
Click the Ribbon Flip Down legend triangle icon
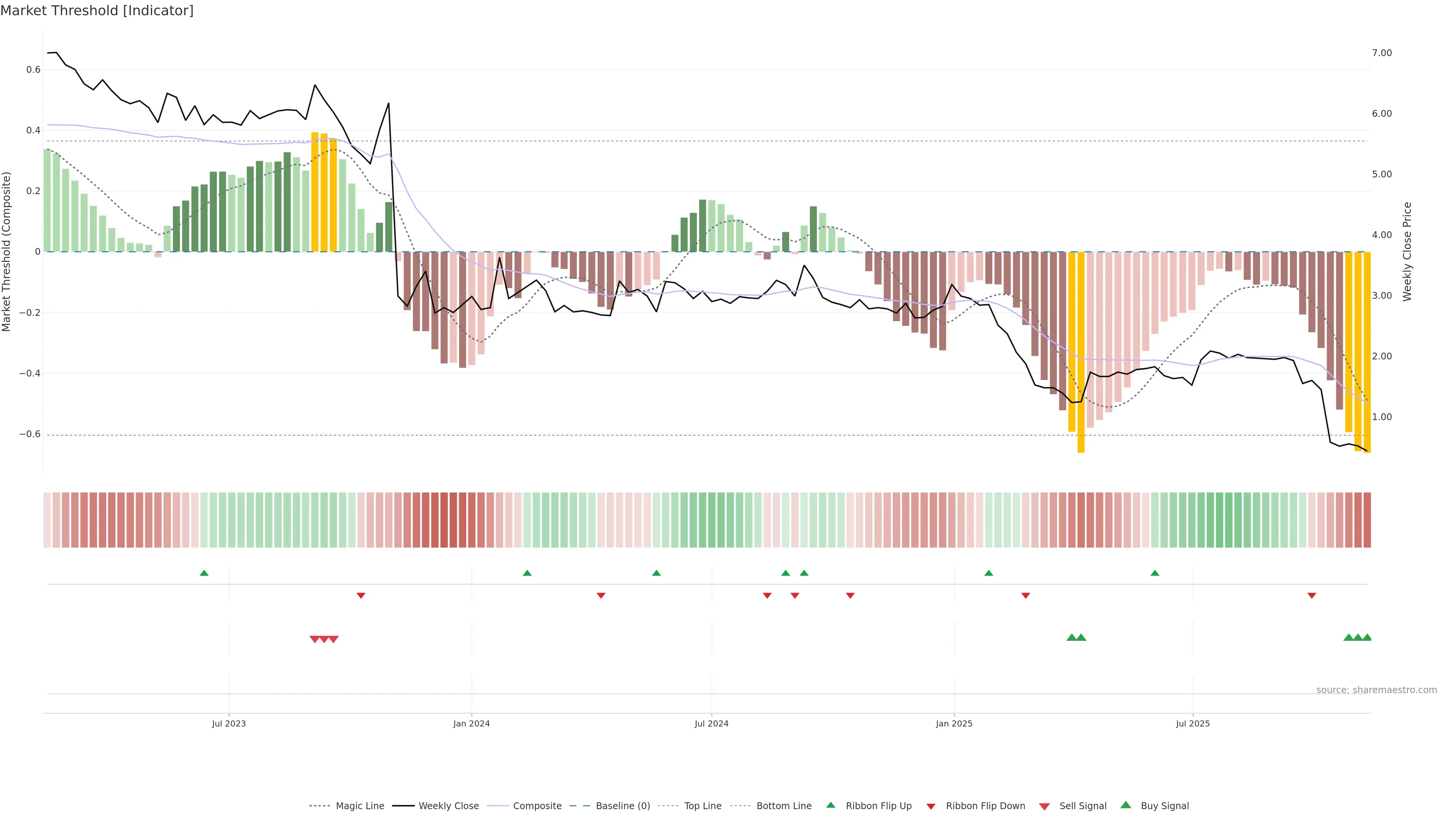931,806
